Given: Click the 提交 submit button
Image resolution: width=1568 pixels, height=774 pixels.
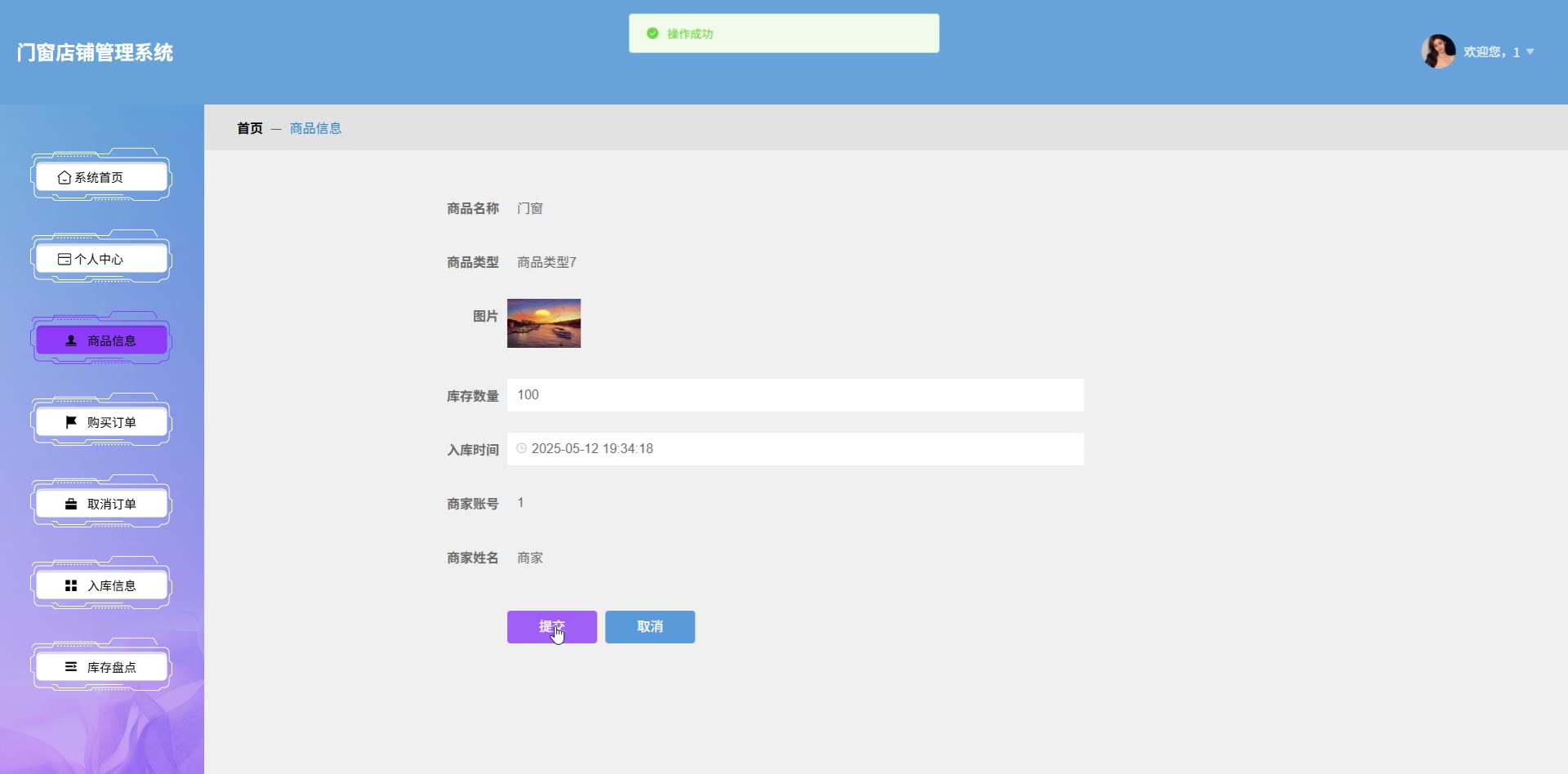Looking at the screenshot, I should click(x=552, y=627).
